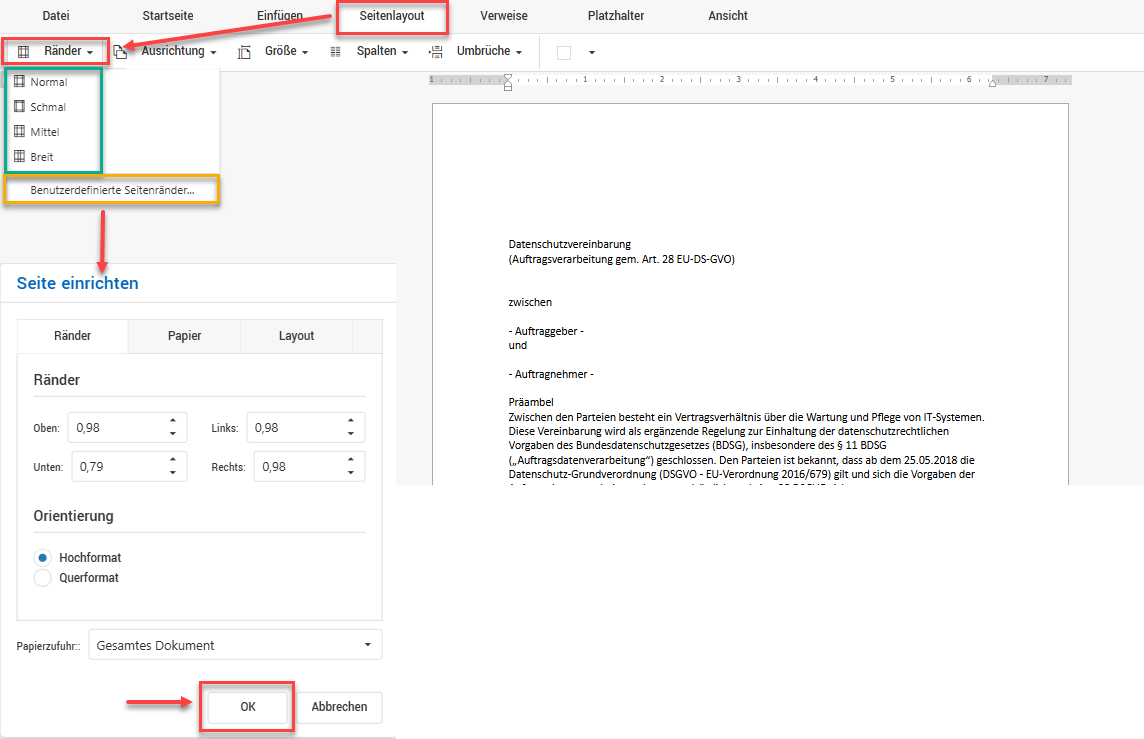Click the Spalten columns icon
The width and height of the screenshot is (1144, 739).
click(x=336, y=52)
